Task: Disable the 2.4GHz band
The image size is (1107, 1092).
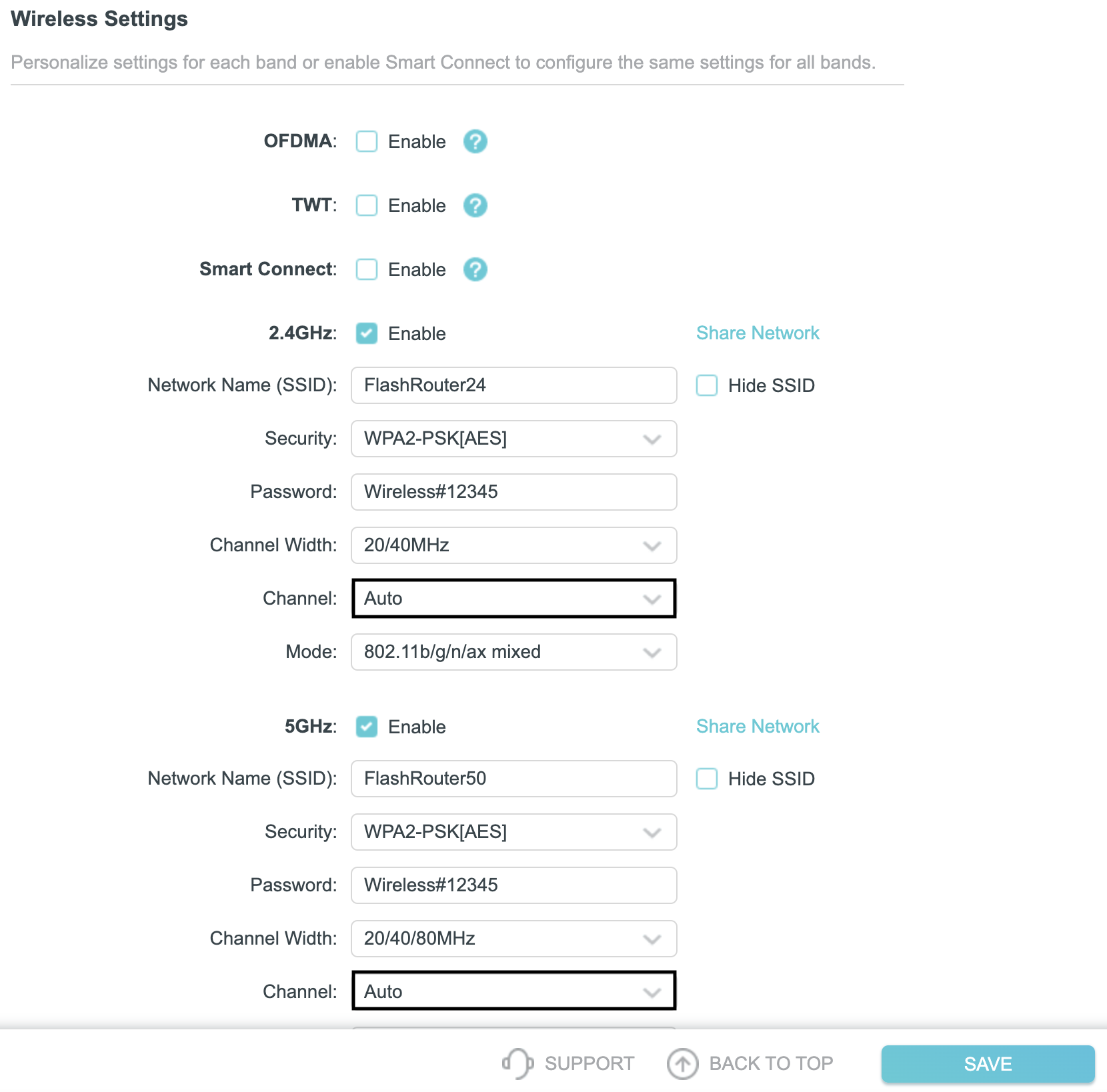Action: [x=366, y=334]
